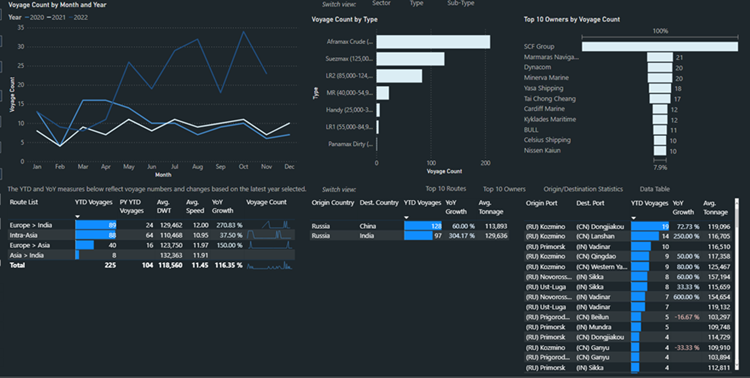Sort route table by YTD Voyages arrow

point(77,217)
